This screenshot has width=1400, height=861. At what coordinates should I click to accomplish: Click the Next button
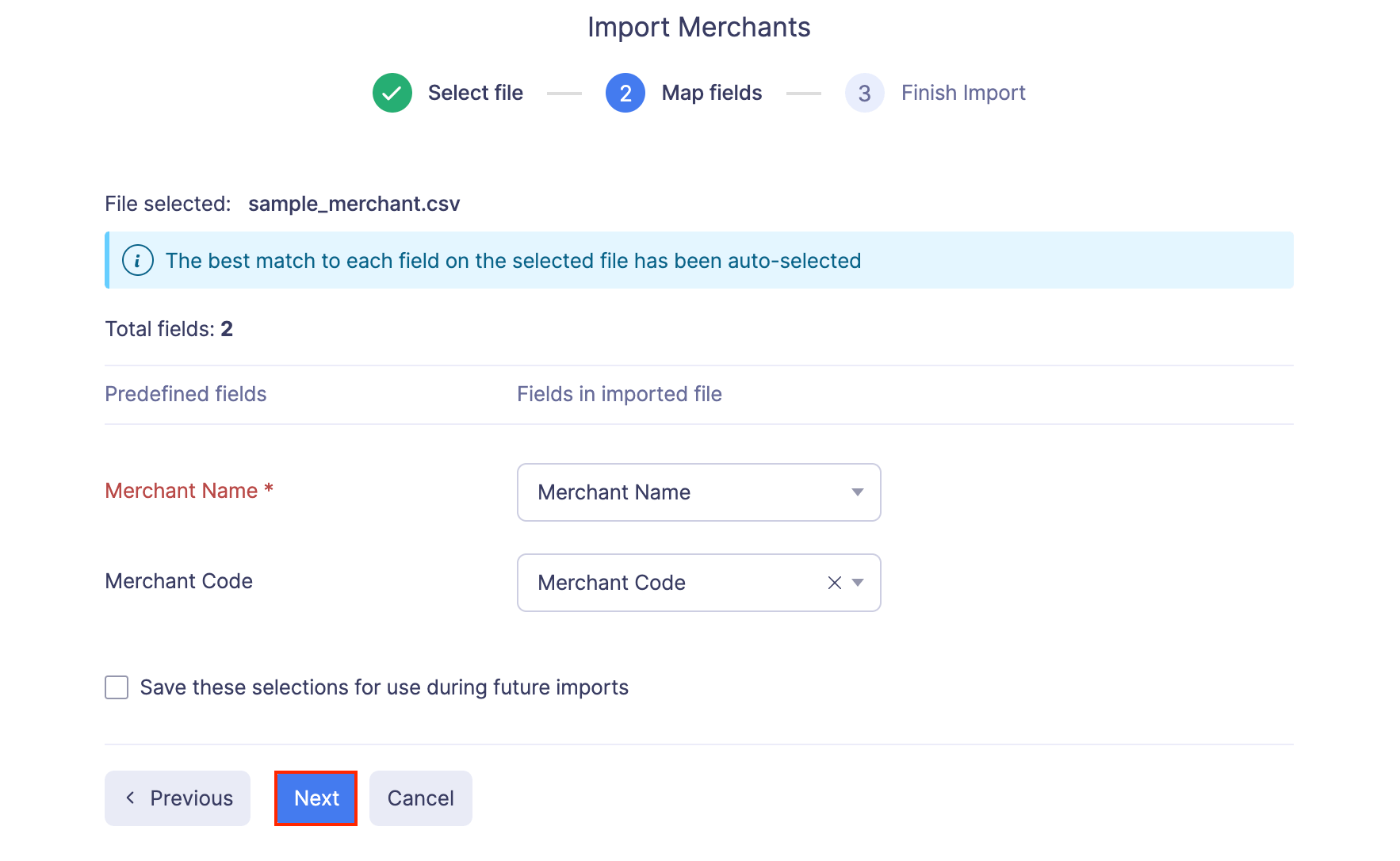pyautogui.click(x=316, y=798)
